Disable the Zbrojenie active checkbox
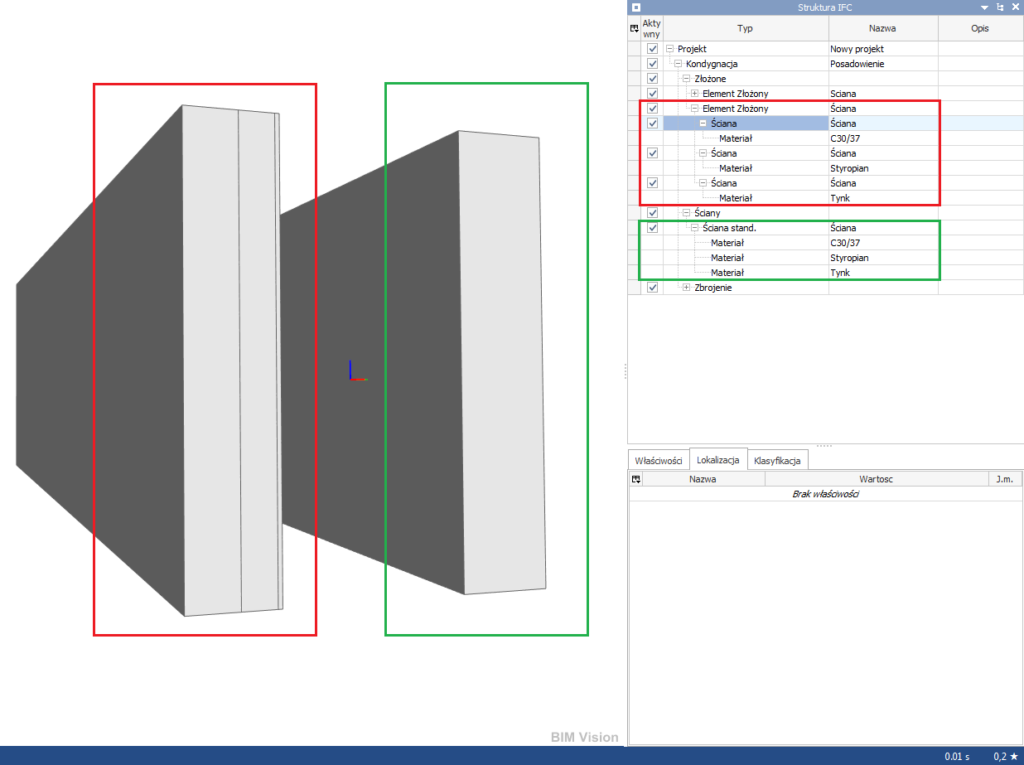The height and width of the screenshot is (765, 1024). (x=652, y=288)
